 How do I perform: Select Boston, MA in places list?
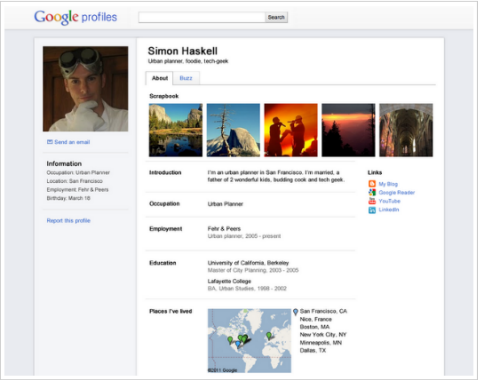coord(315,327)
